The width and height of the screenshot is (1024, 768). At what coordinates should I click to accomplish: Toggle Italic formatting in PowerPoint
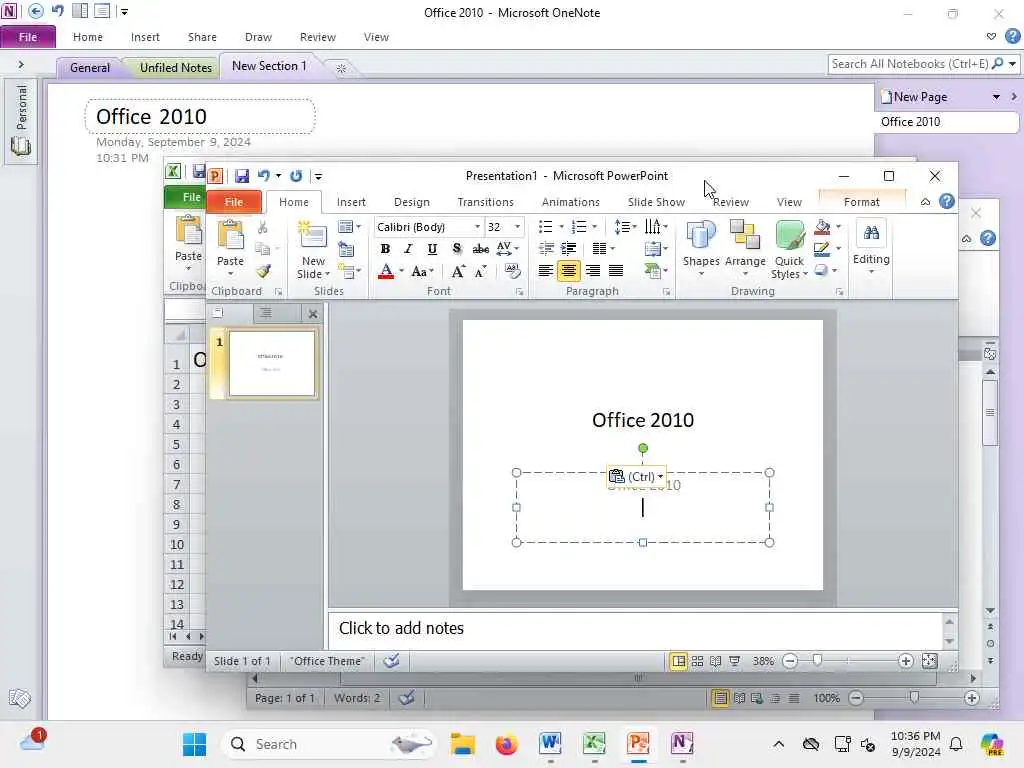pyautogui.click(x=408, y=249)
